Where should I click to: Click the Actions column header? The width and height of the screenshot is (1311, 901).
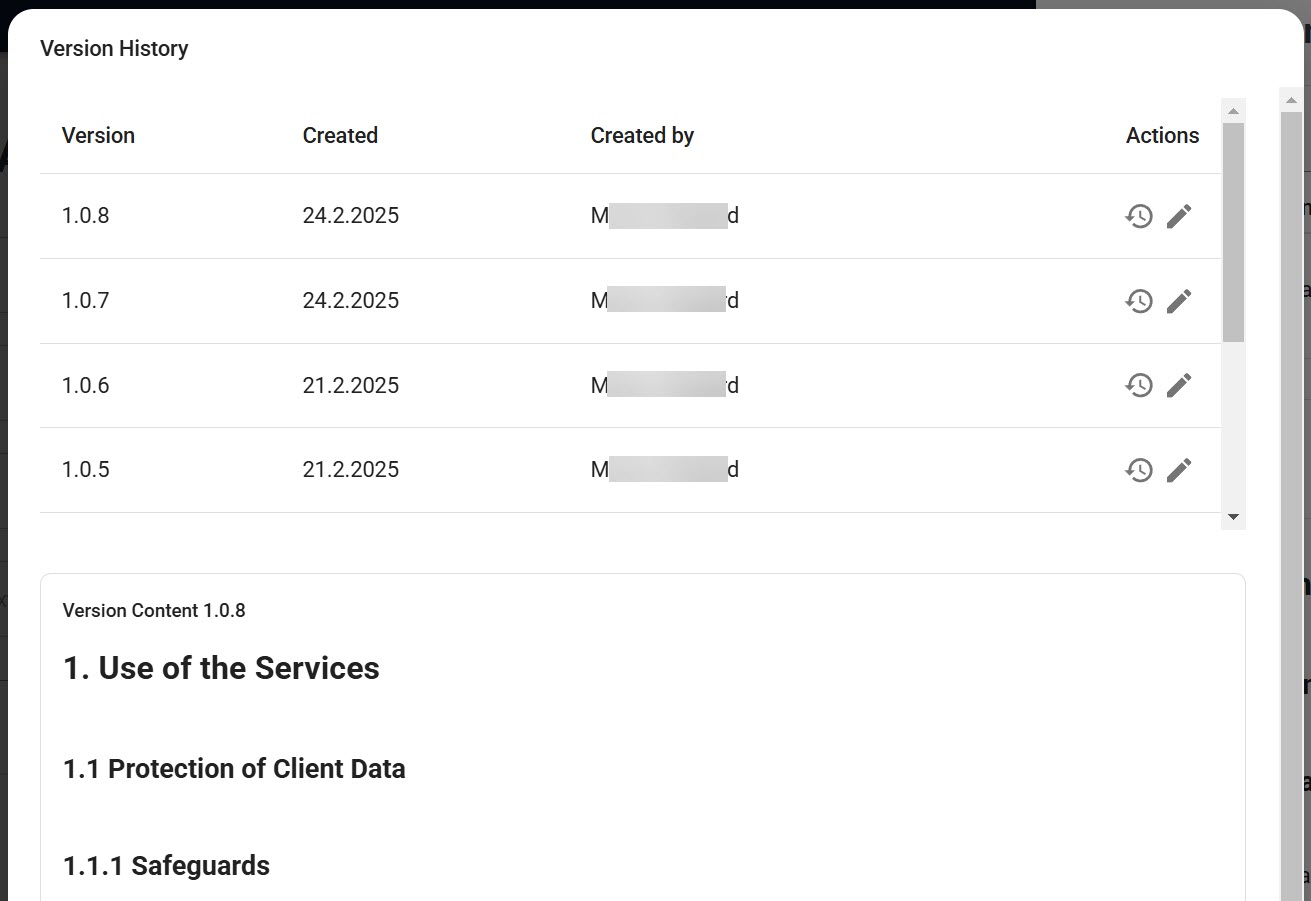pyautogui.click(x=1162, y=136)
